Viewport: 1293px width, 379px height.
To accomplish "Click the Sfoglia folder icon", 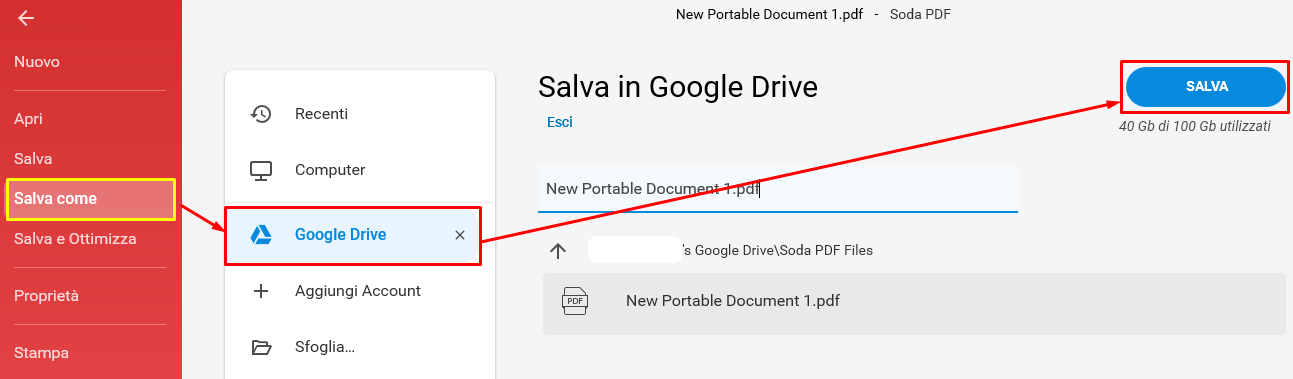I will (261, 348).
